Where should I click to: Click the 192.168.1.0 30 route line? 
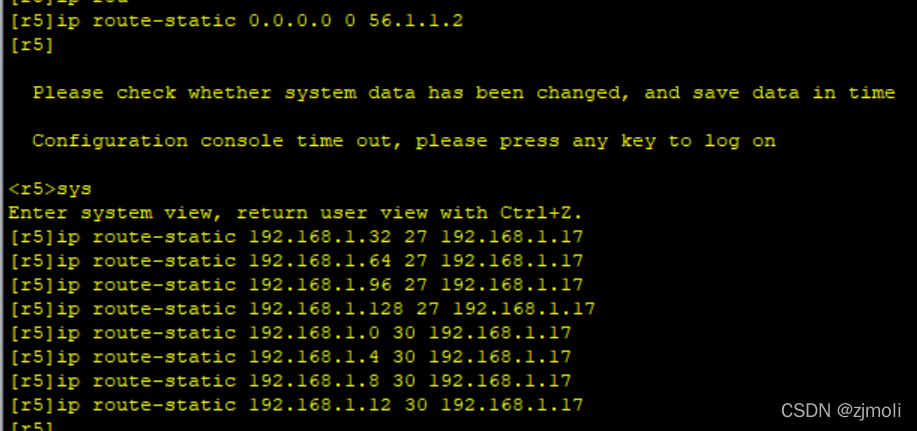[x=289, y=333]
